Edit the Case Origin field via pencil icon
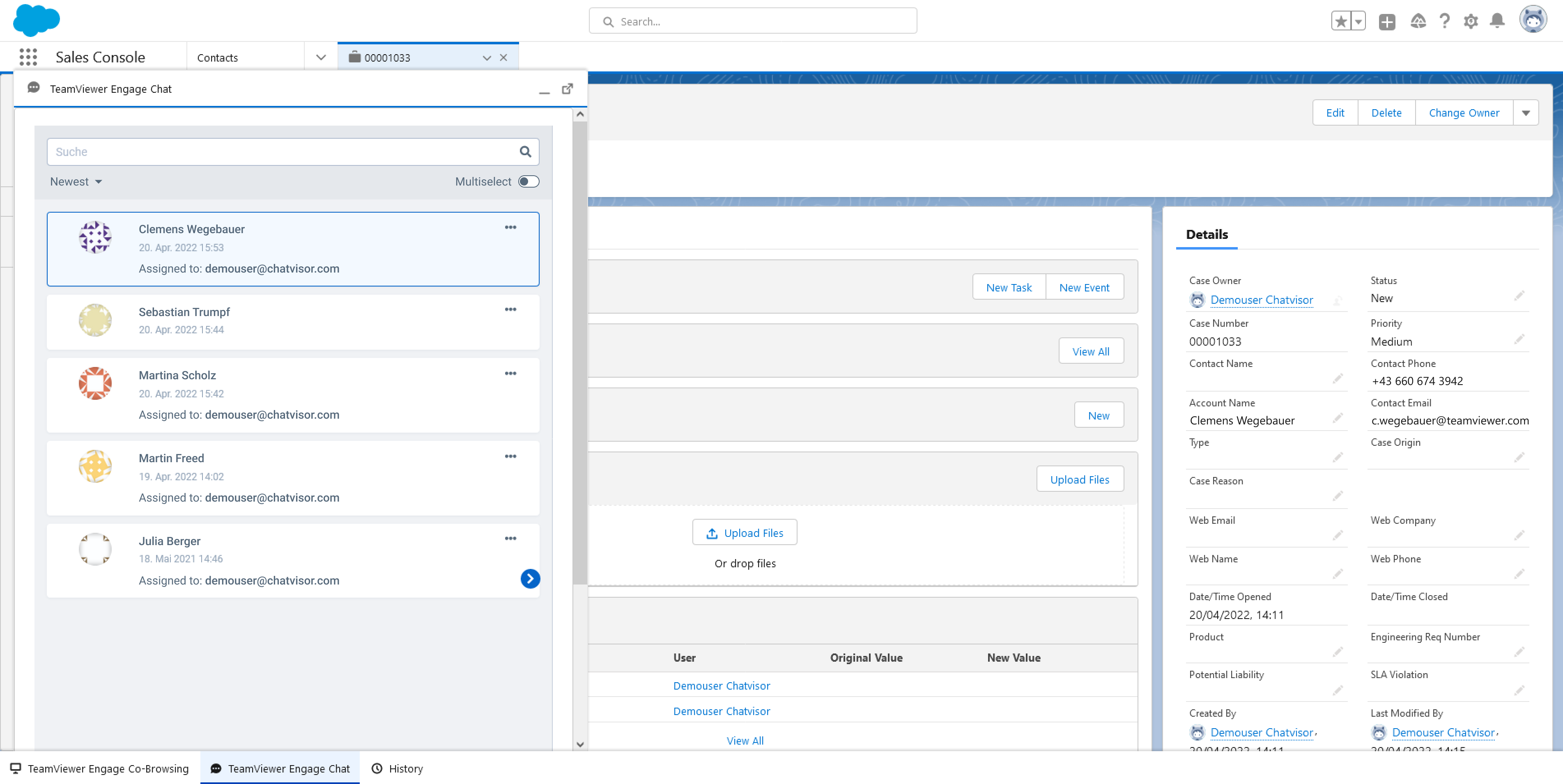 coord(1519,457)
